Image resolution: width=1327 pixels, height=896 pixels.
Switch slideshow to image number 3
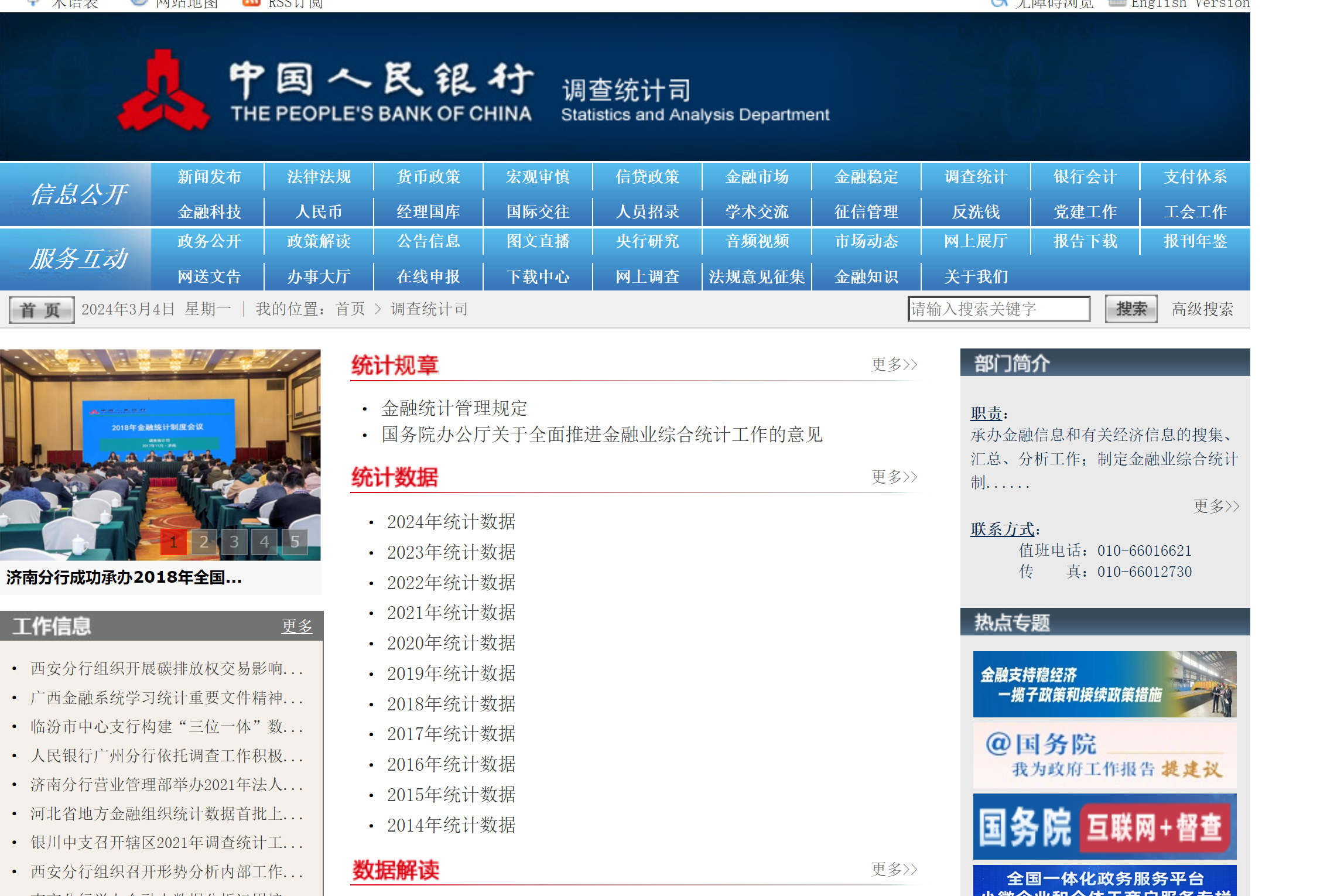click(x=234, y=542)
